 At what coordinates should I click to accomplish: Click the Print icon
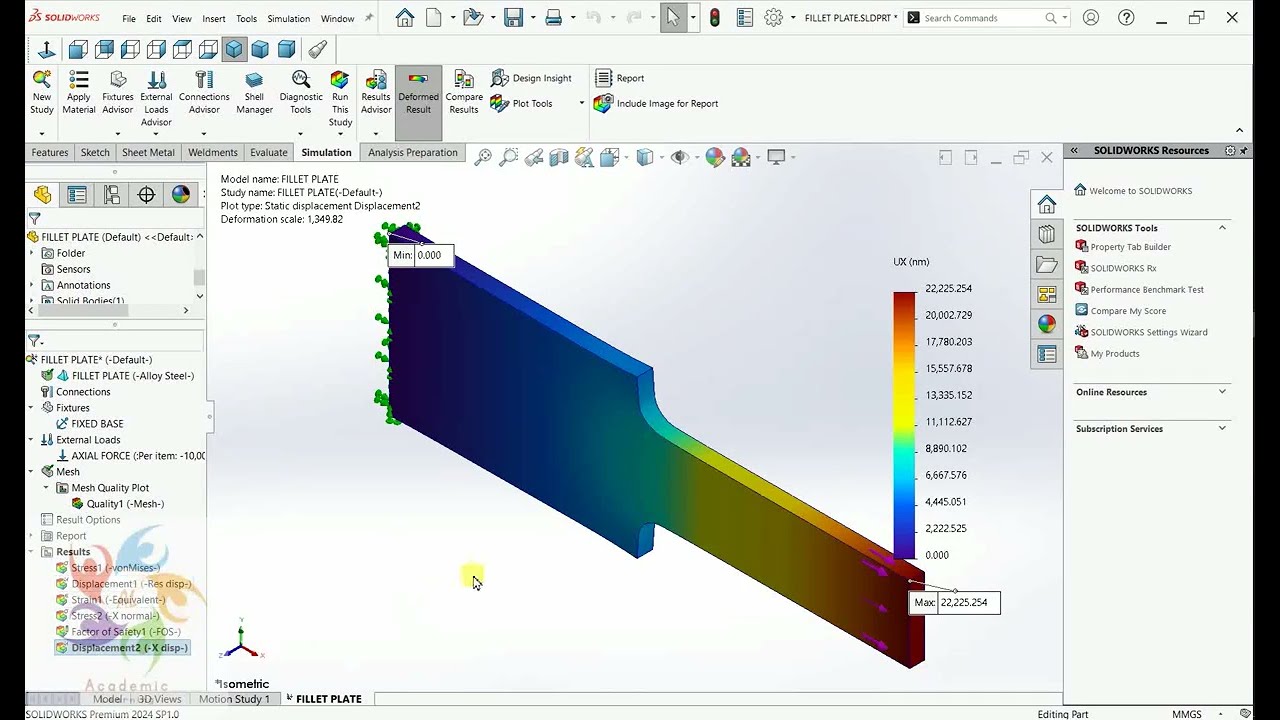(x=553, y=18)
